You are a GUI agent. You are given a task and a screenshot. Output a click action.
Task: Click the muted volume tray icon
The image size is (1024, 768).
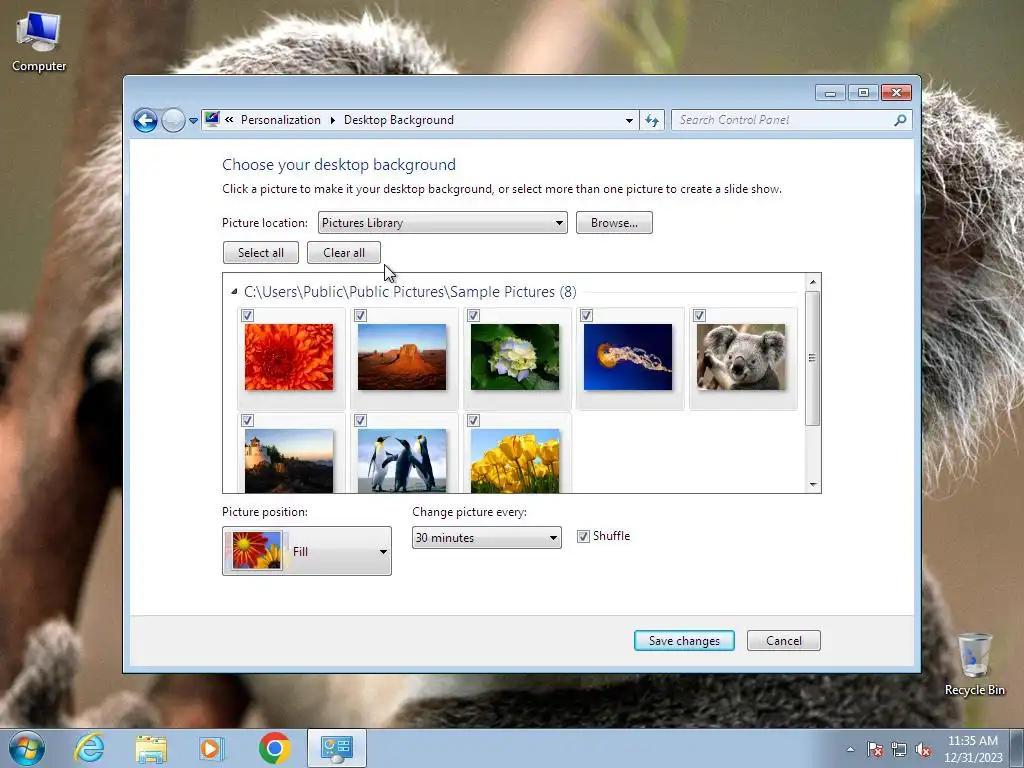pyautogui.click(x=923, y=749)
